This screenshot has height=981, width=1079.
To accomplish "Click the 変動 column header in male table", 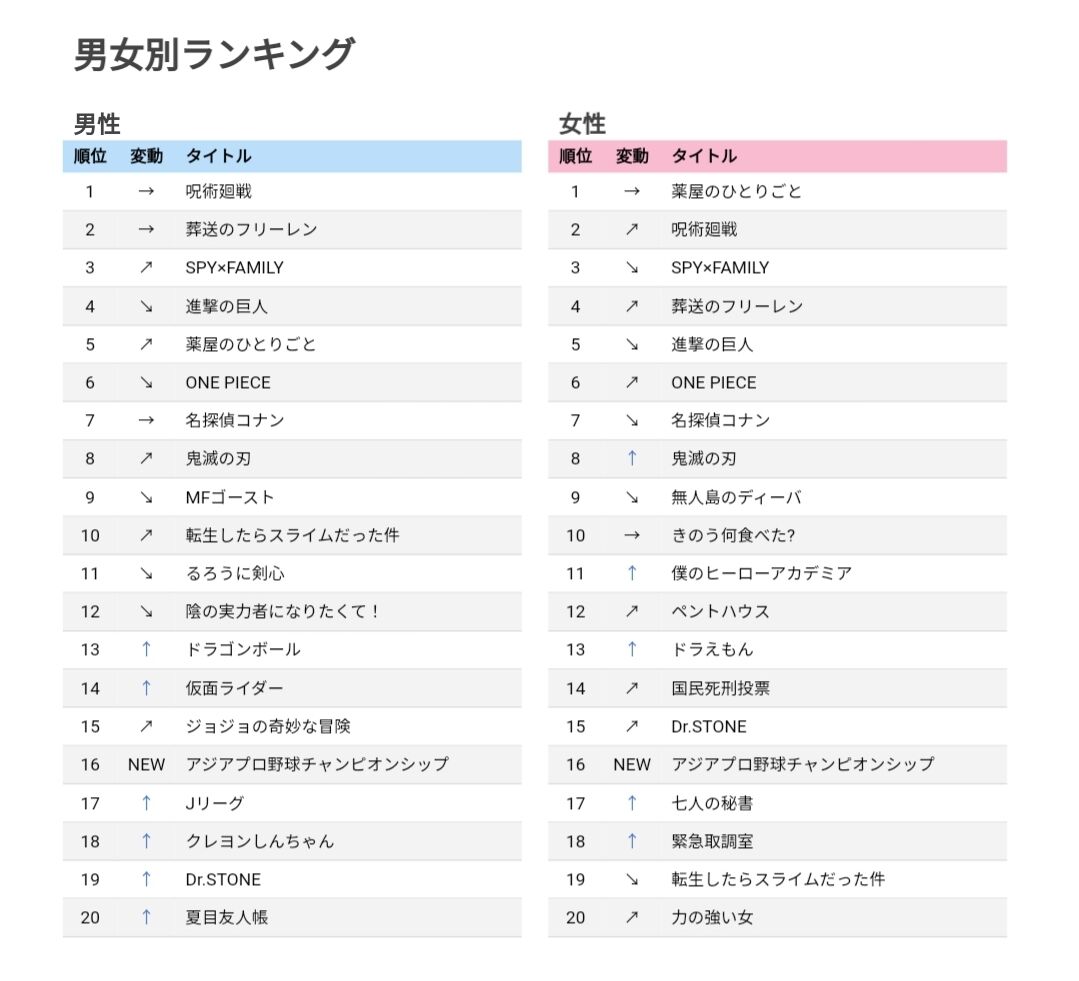I will pyautogui.click(x=147, y=156).
